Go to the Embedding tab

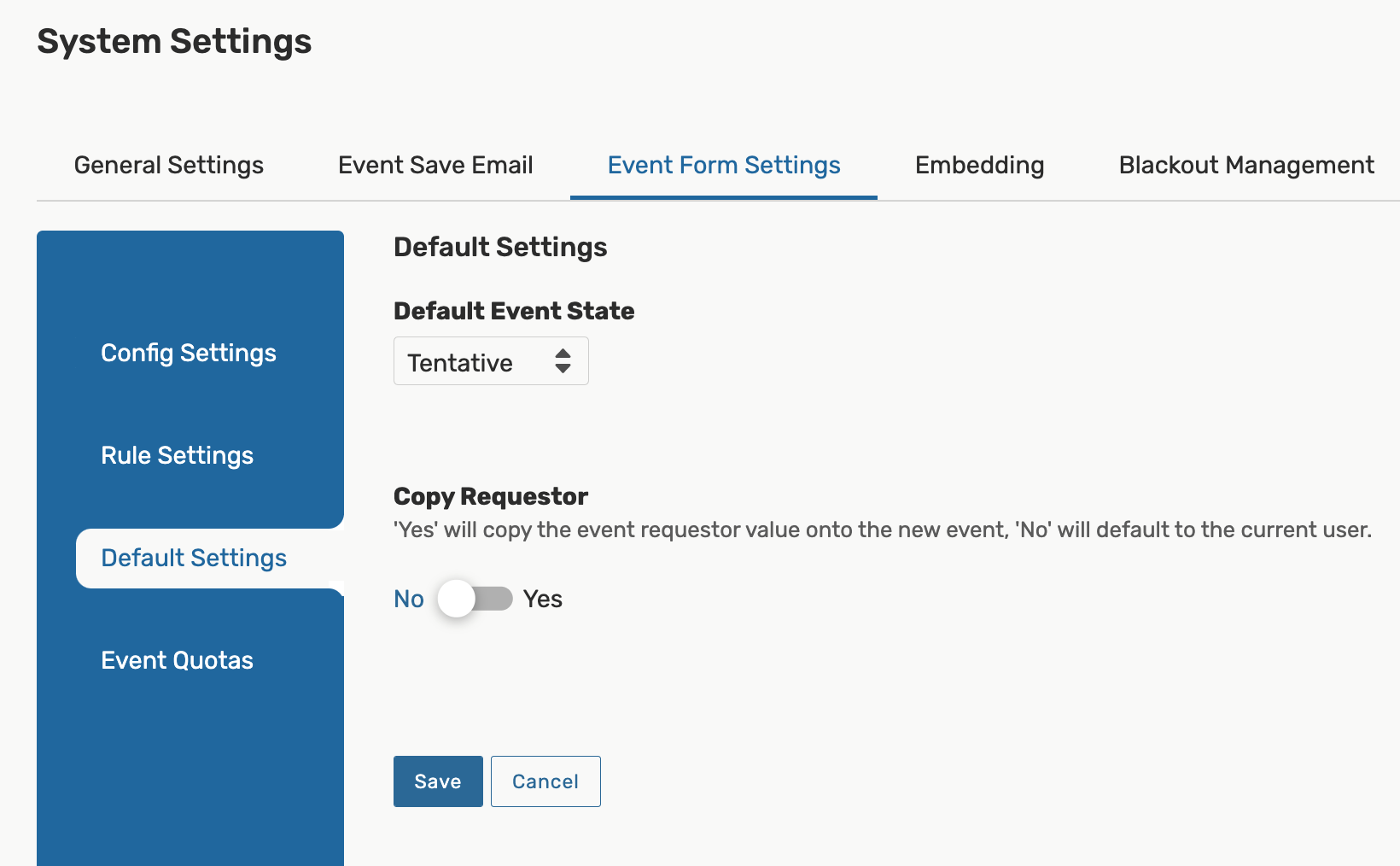click(x=979, y=165)
